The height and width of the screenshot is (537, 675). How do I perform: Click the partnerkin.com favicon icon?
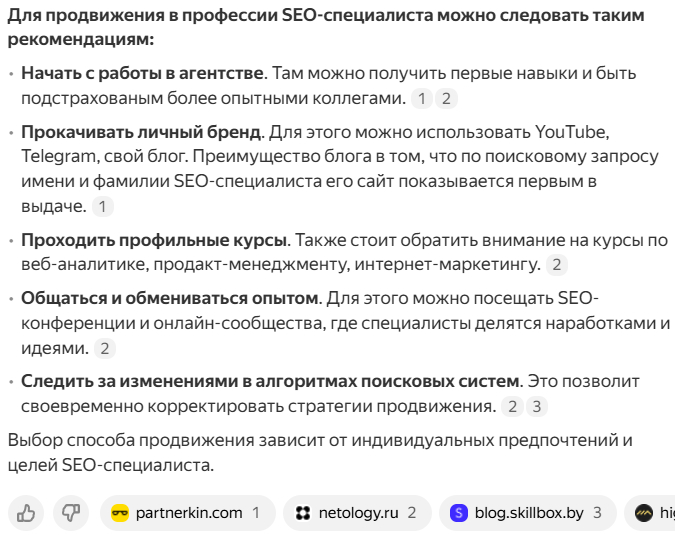[x=120, y=513]
